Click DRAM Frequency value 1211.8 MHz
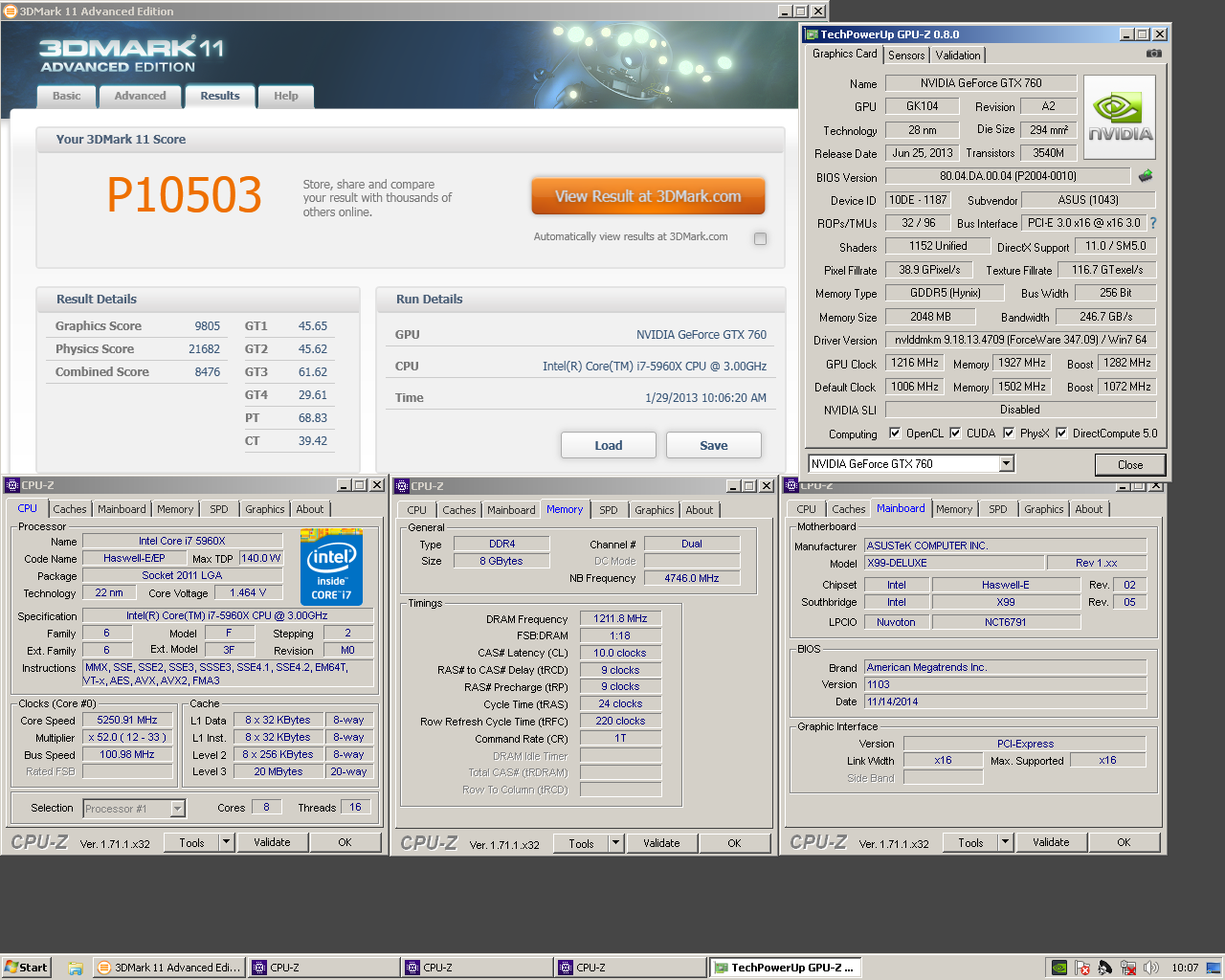Image resolution: width=1225 pixels, height=980 pixels. point(620,618)
